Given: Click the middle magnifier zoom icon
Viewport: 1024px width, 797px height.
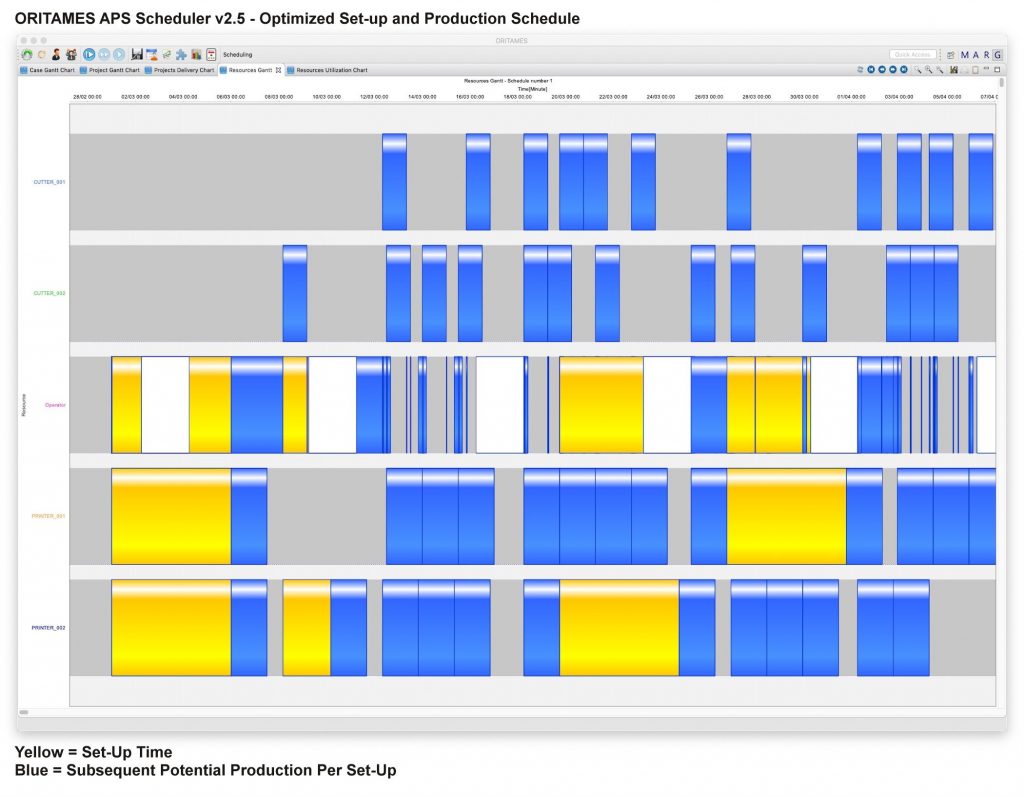Looking at the screenshot, I should coord(929,69).
